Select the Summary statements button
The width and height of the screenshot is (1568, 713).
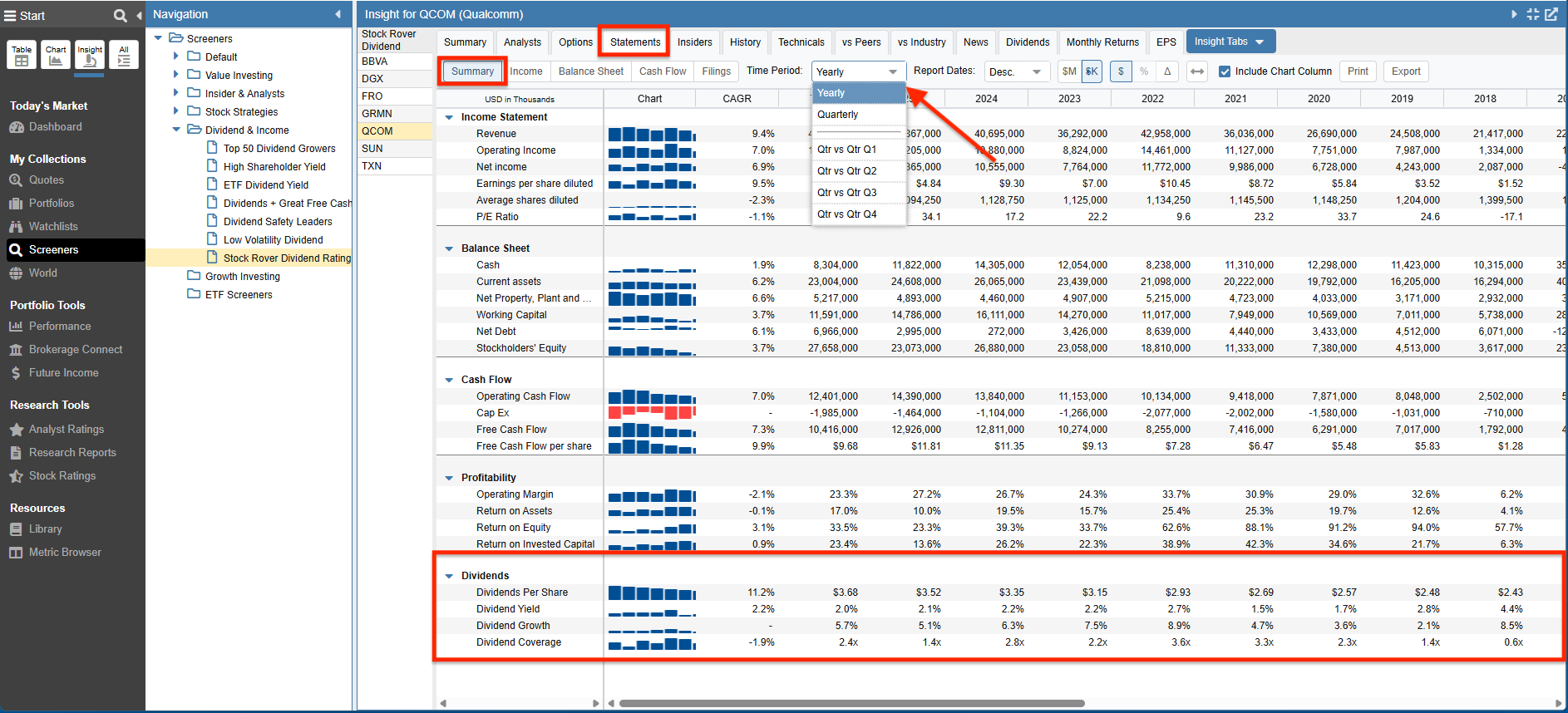(x=472, y=71)
